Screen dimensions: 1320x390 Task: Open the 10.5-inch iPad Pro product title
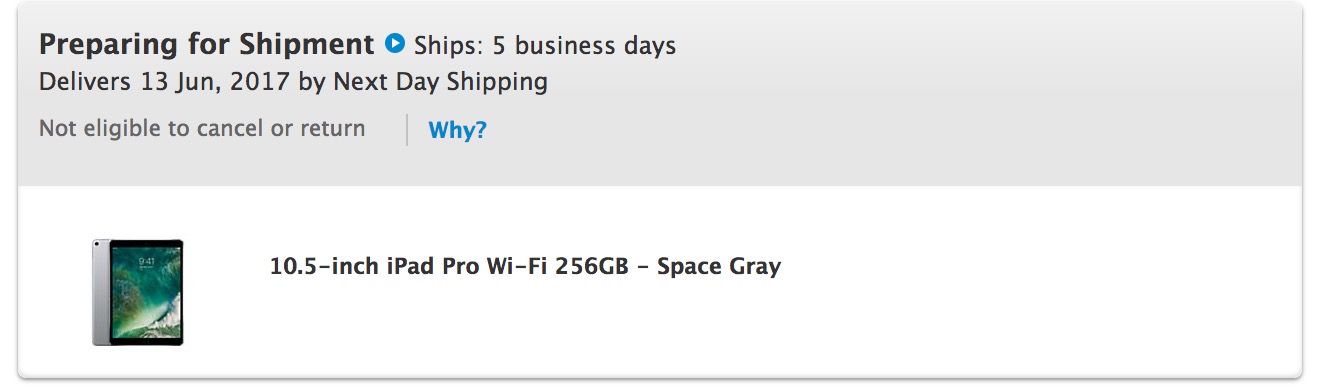[x=525, y=267]
